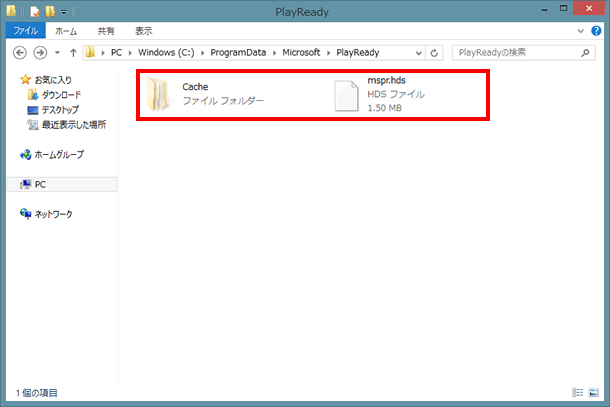Click the Forward navigation arrow
Viewport: 610px width, 407px height.
40,53
